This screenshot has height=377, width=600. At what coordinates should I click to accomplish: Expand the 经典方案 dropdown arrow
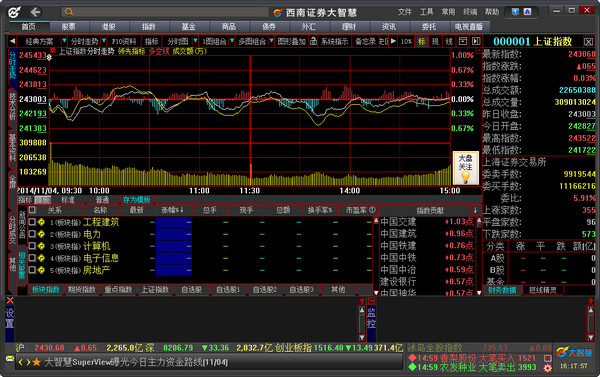point(64,41)
